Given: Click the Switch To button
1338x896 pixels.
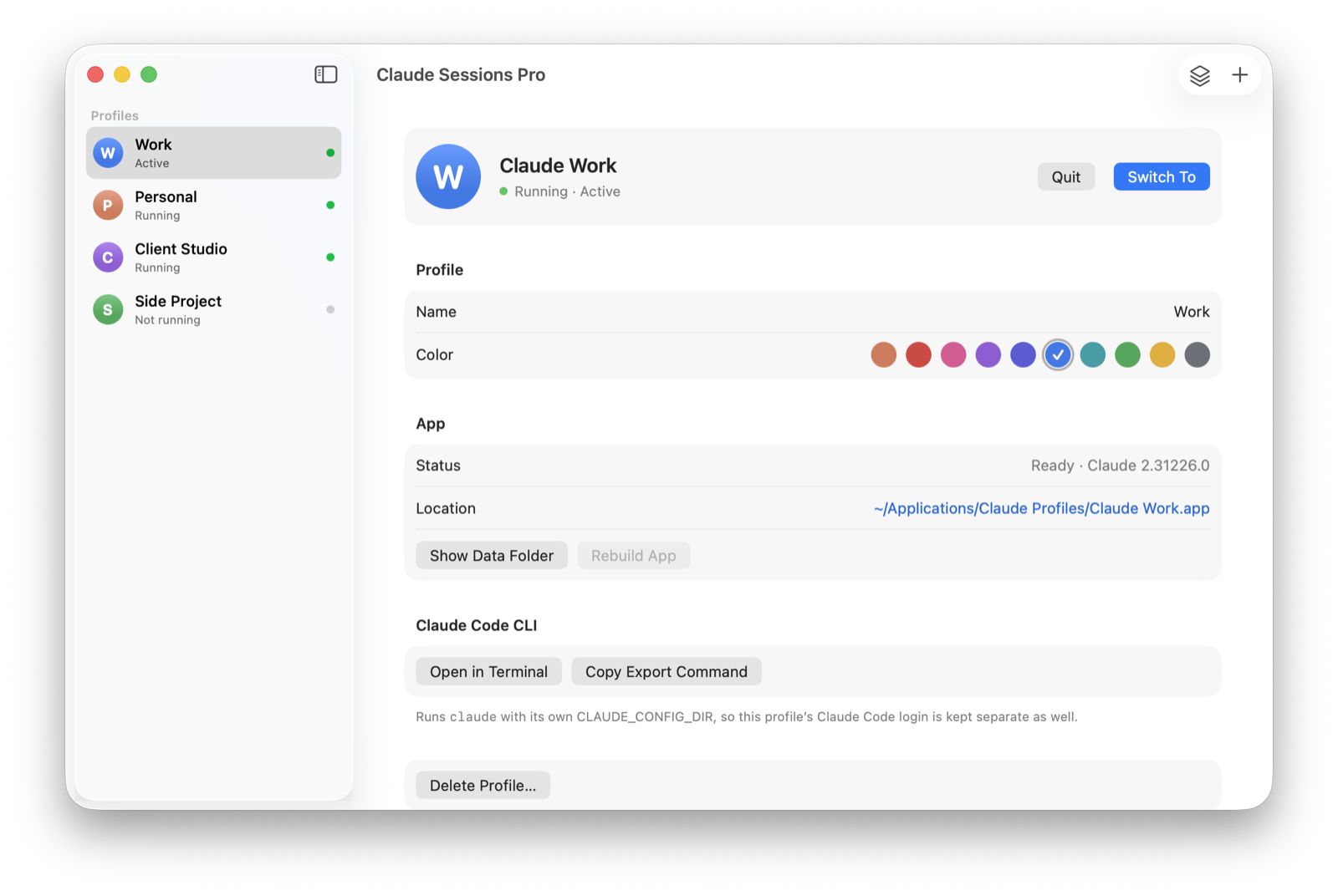Looking at the screenshot, I should (1162, 176).
